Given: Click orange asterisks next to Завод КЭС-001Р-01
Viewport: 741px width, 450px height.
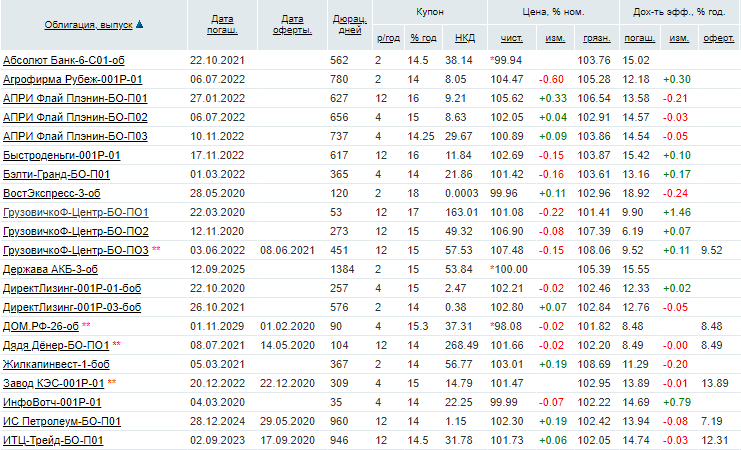Looking at the screenshot, I should [112, 382].
